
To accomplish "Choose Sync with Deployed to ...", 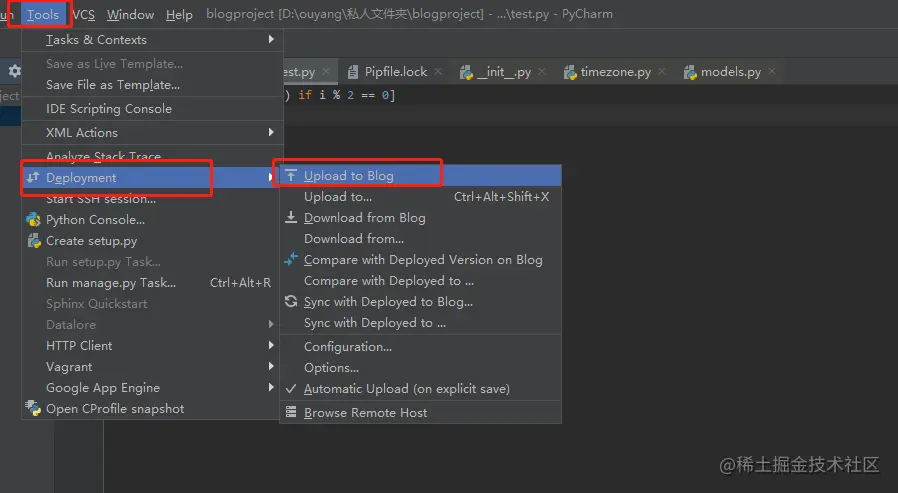I will pyautogui.click(x=420, y=323).
